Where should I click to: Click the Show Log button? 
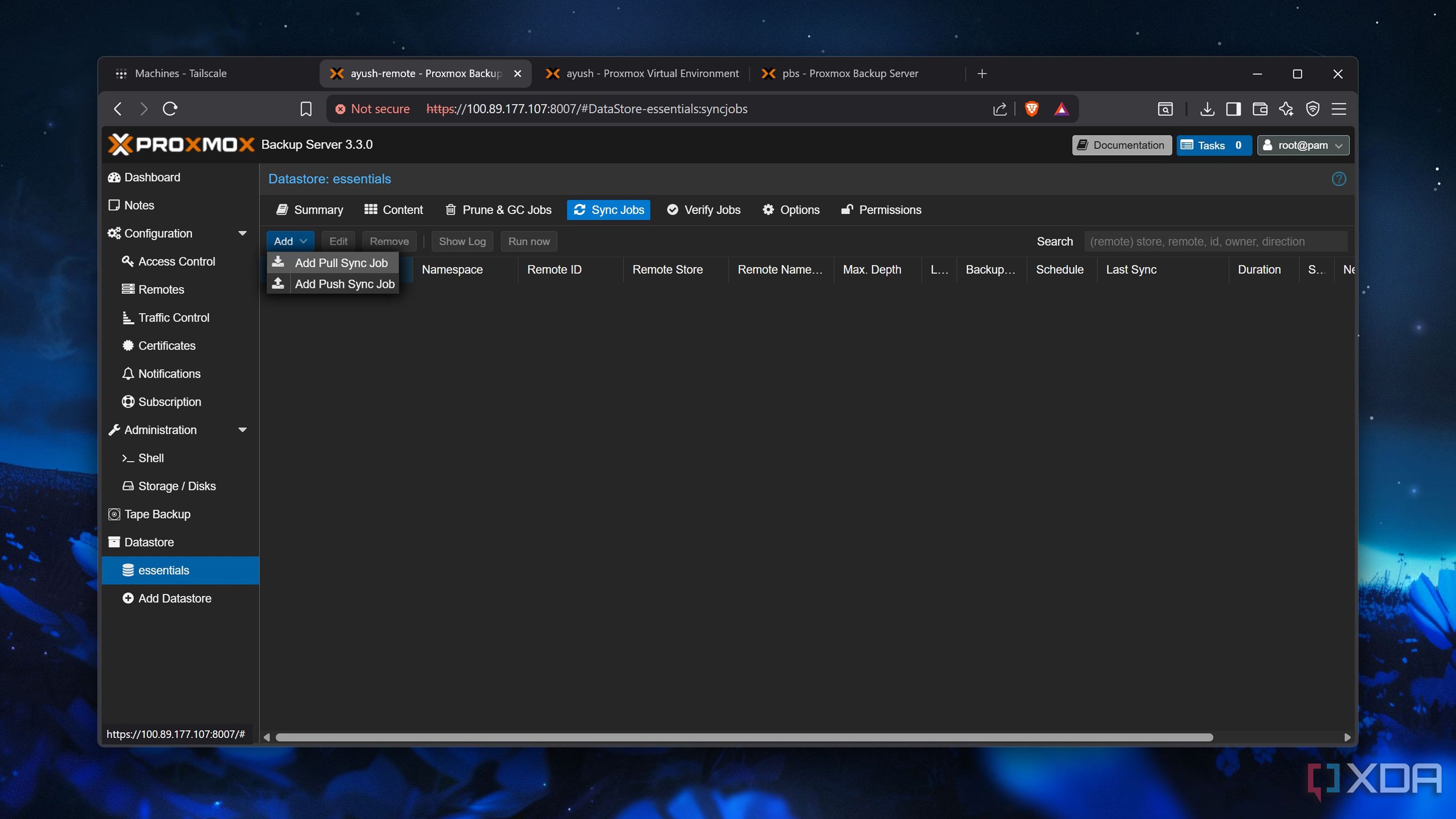[x=462, y=242]
